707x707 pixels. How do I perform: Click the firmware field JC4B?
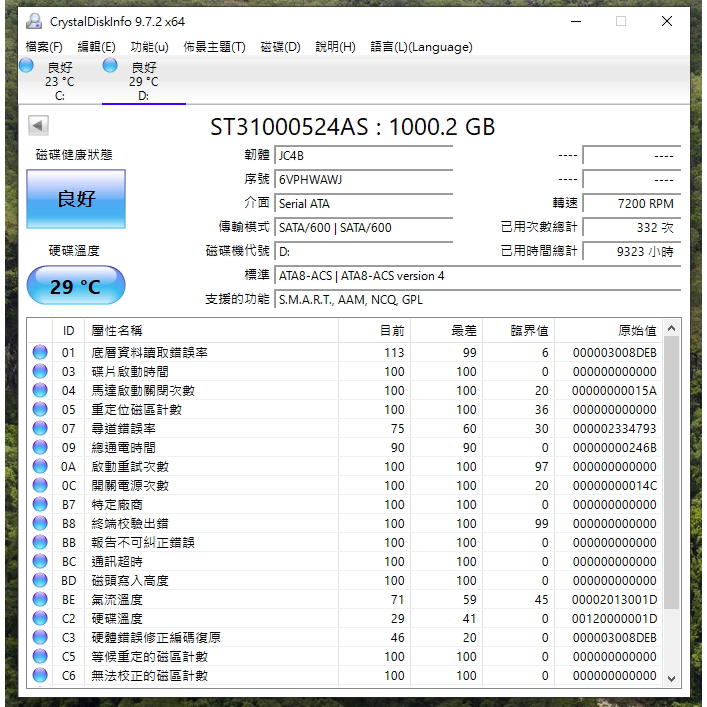(x=363, y=156)
